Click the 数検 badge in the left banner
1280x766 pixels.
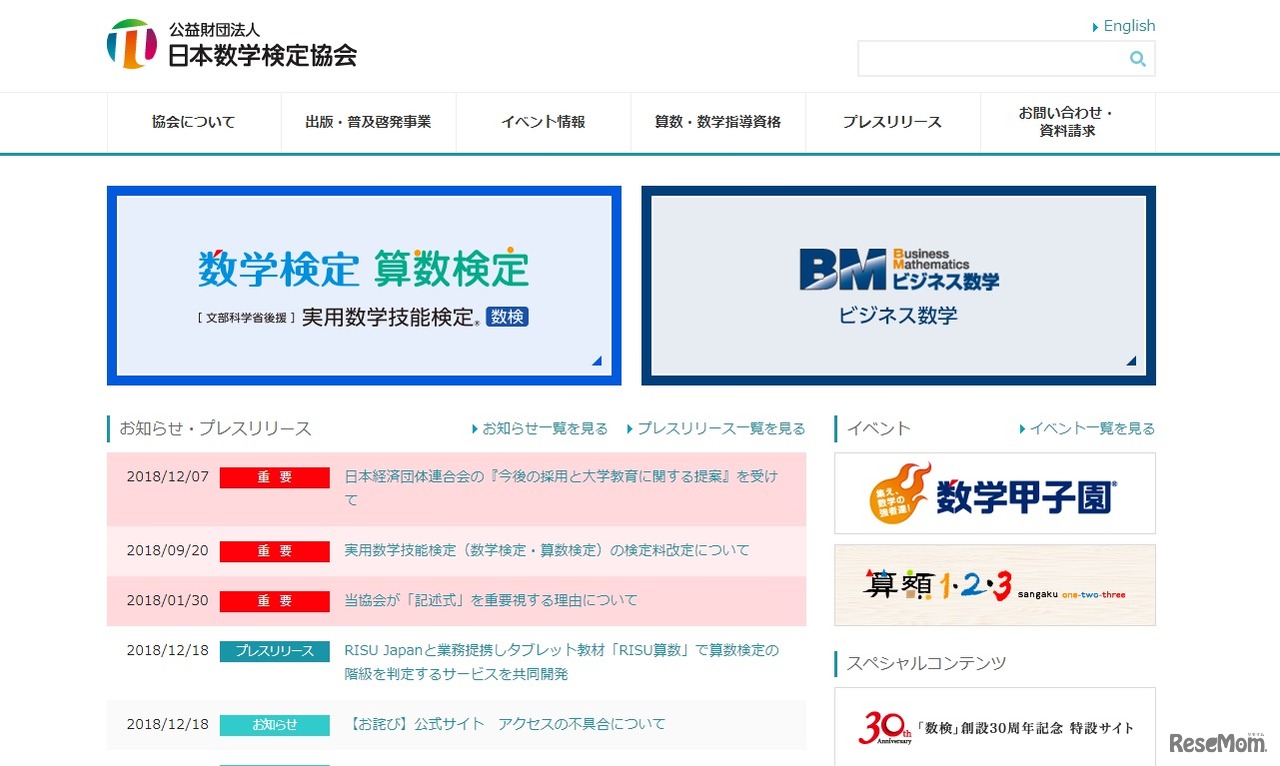tap(507, 316)
